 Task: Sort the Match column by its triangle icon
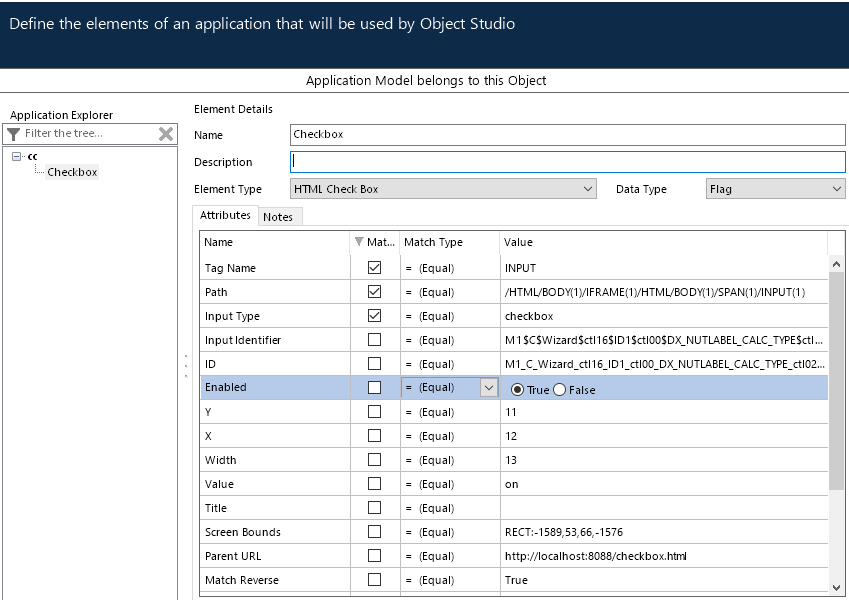point(358,242)
